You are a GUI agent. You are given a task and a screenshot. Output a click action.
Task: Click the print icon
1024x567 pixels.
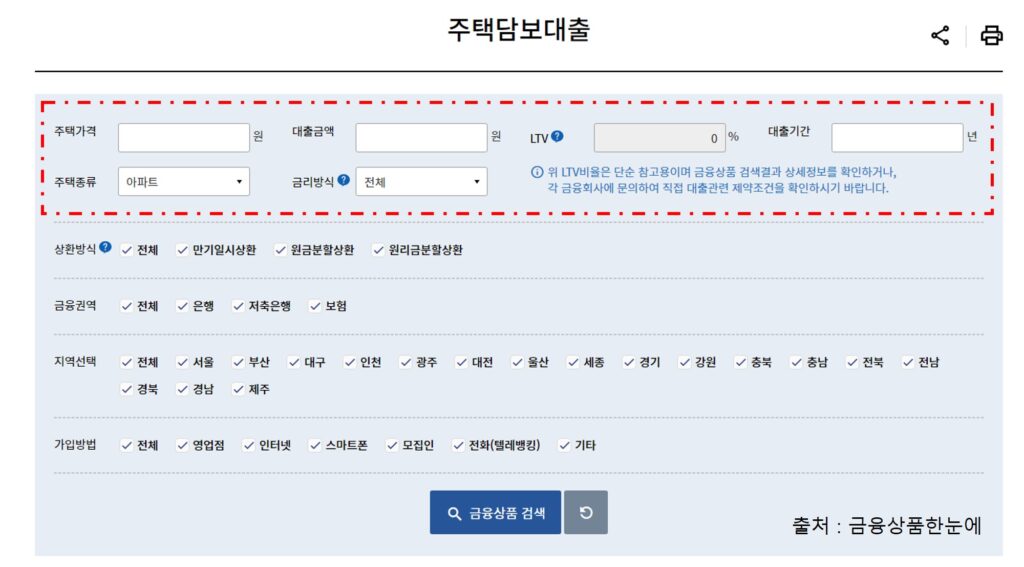coord(991,35)
